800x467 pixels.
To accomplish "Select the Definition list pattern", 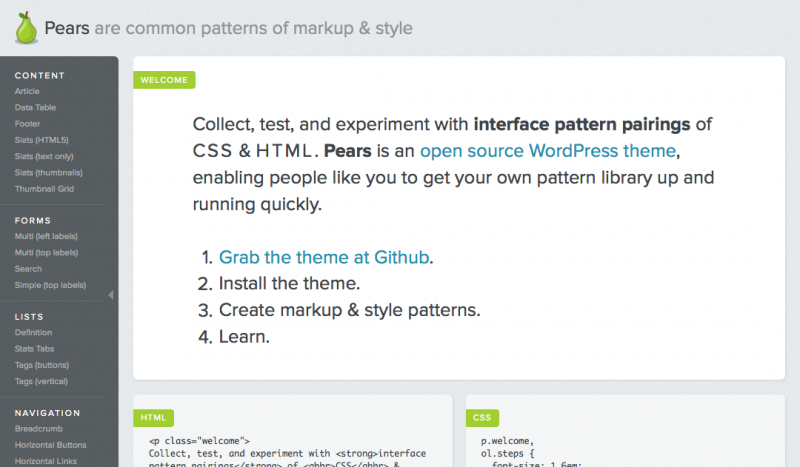I will [33, 332].
